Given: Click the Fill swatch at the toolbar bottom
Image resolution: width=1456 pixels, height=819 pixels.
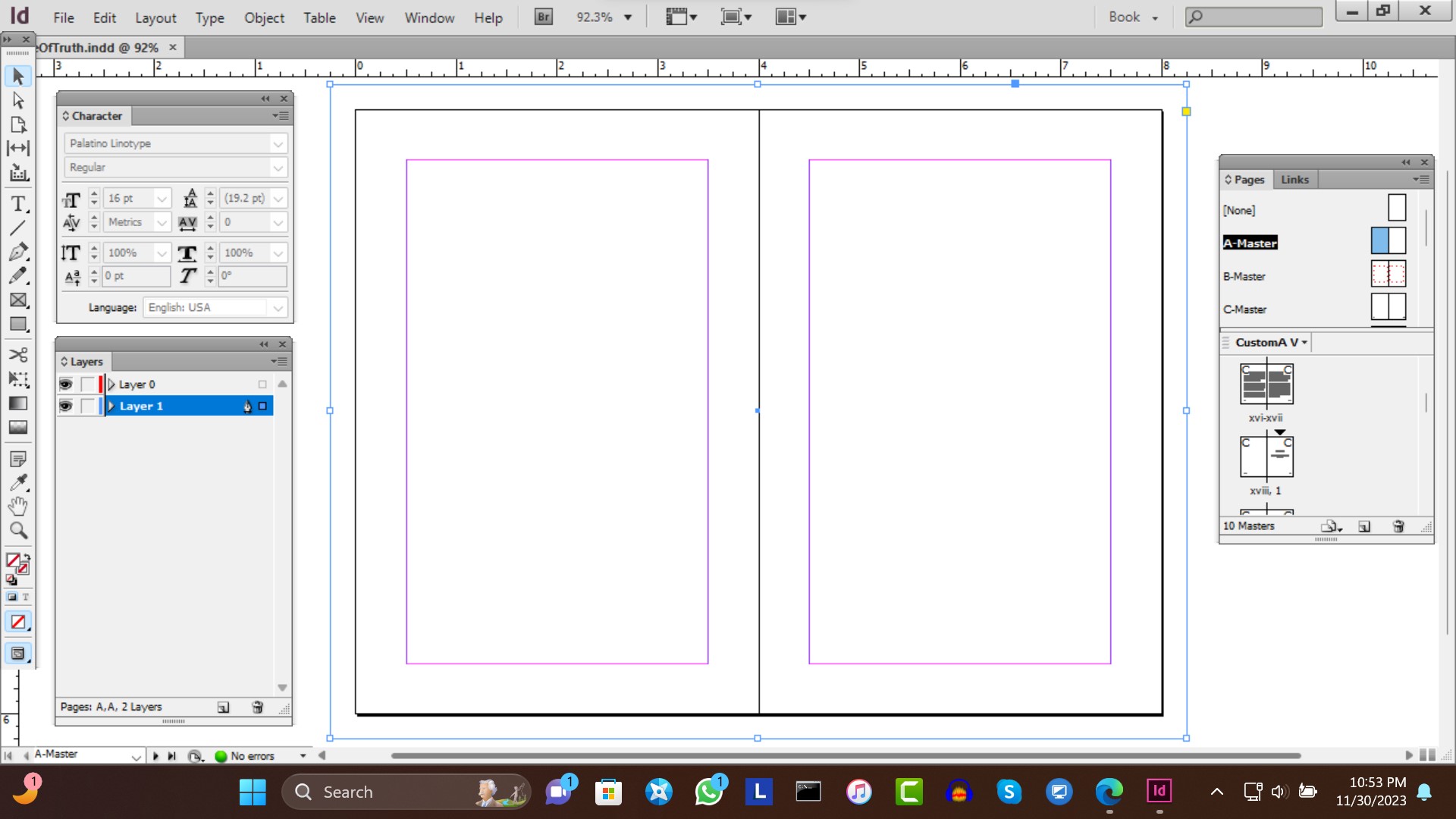Looking at the screenshot, I should (x=14, y=560).
